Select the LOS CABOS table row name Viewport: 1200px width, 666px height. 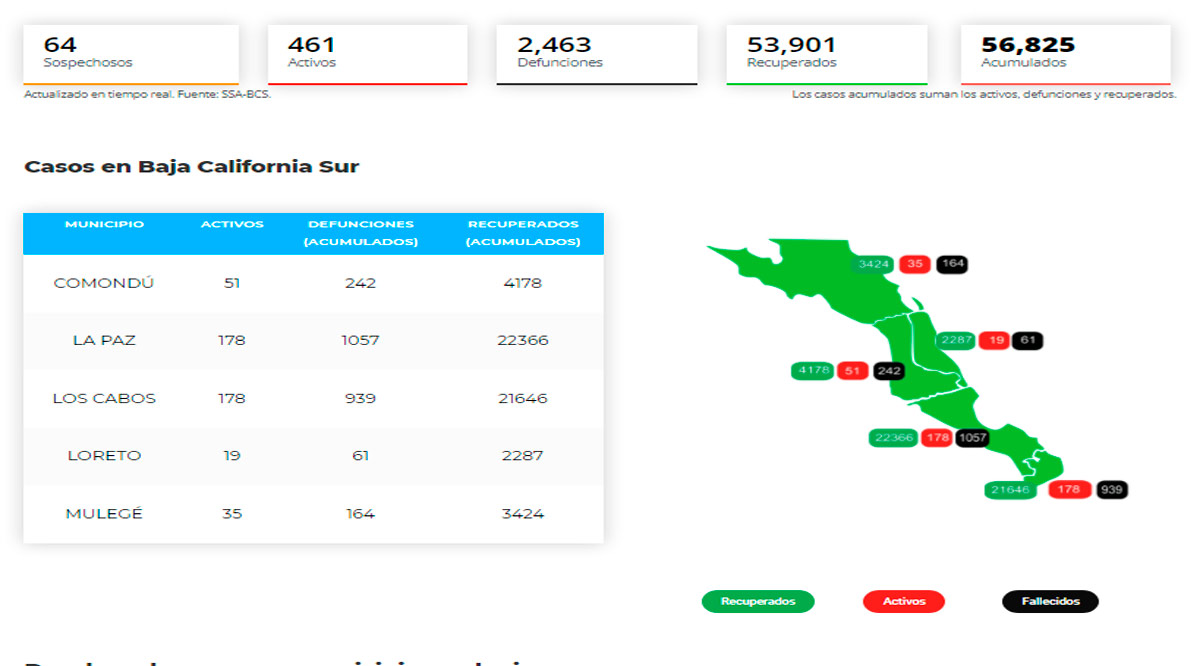pyautogui.click(x=104, y=398)
